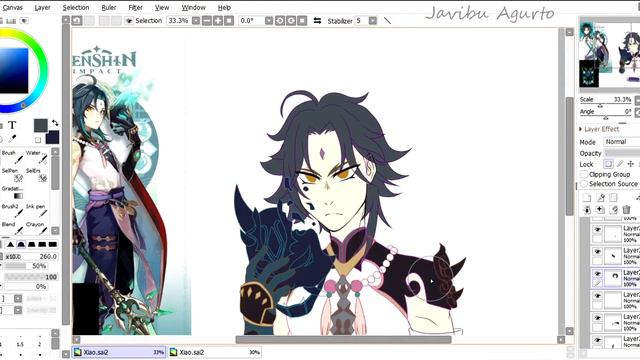Delete the current layer with trash icon
This screenshot has height=360, width=640.
[x=627, y=210]
